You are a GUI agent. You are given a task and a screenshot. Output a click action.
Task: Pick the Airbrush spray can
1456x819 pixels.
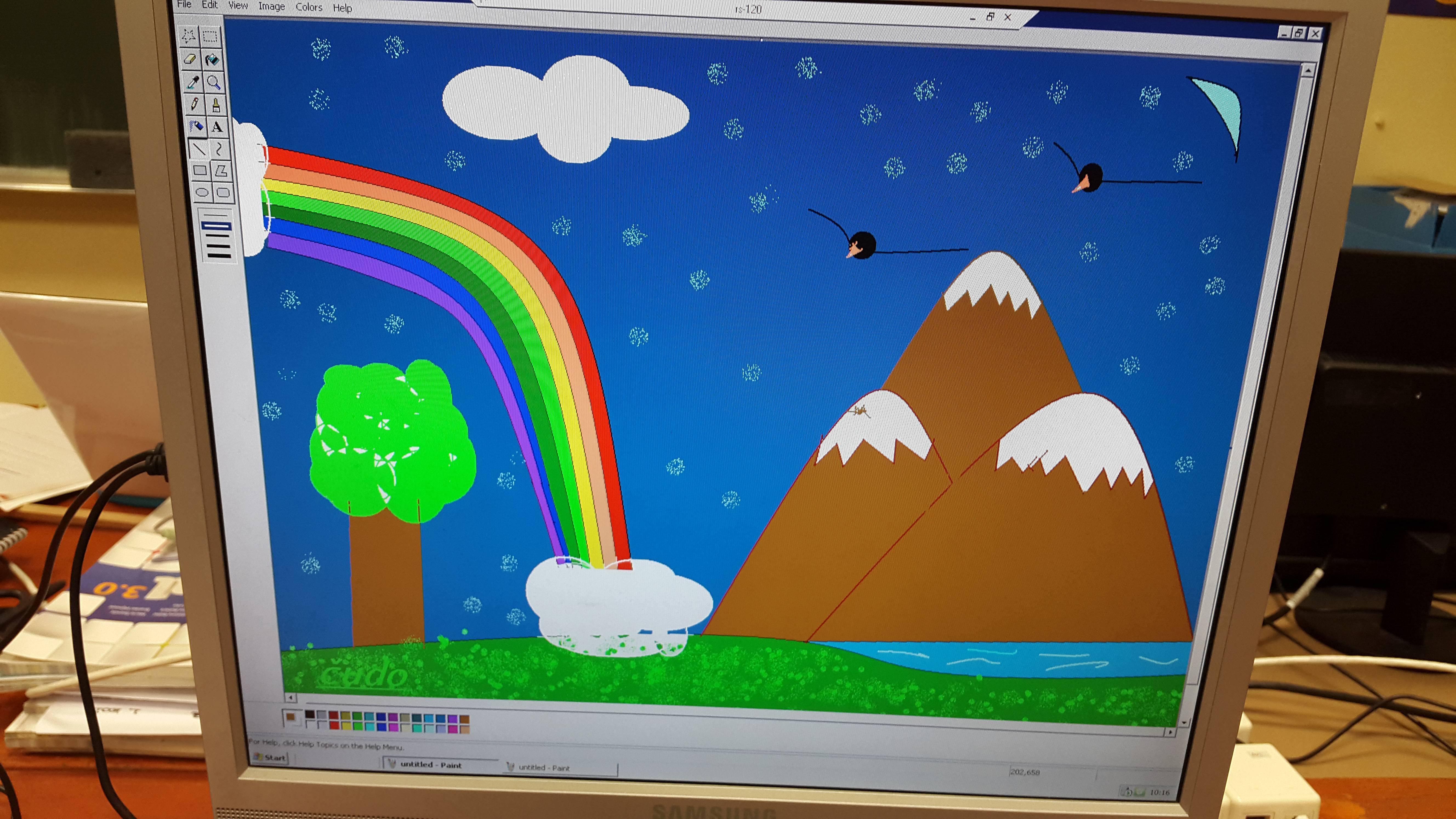point(196,127)
